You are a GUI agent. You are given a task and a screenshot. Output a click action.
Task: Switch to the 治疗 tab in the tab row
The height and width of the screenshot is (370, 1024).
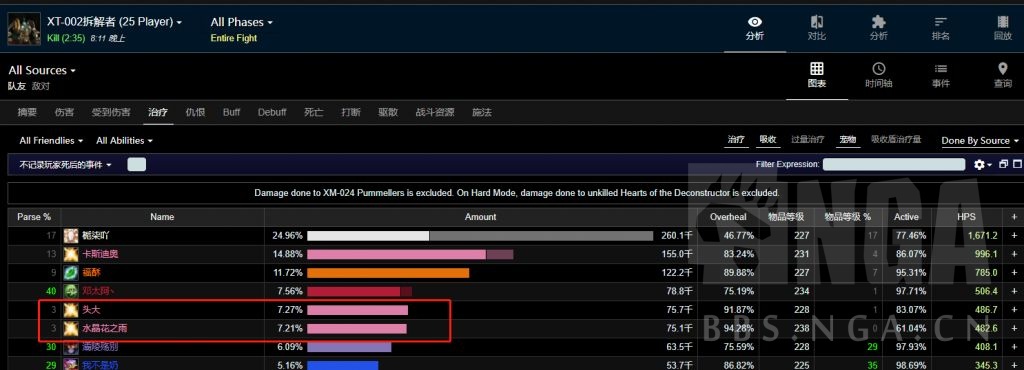point(158,112)
